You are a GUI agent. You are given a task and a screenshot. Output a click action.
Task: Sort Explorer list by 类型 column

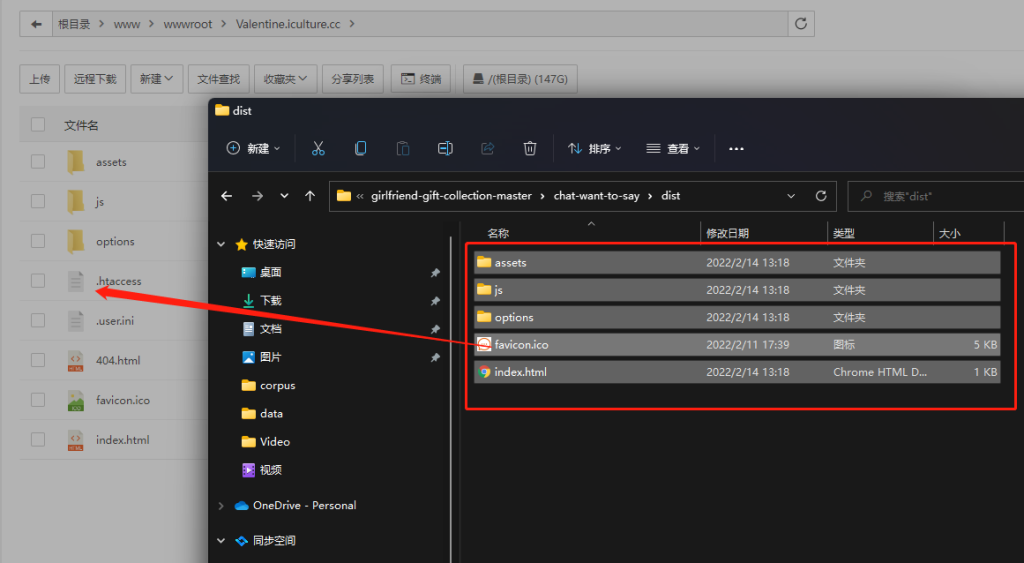pyautogui.click(x=844, y=234)
